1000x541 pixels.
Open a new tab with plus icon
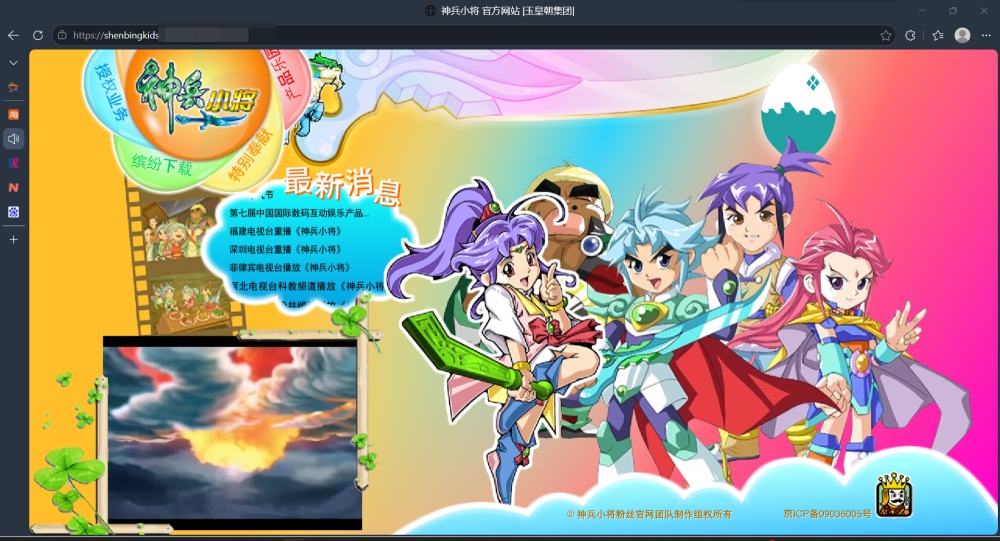click(13, 240)
